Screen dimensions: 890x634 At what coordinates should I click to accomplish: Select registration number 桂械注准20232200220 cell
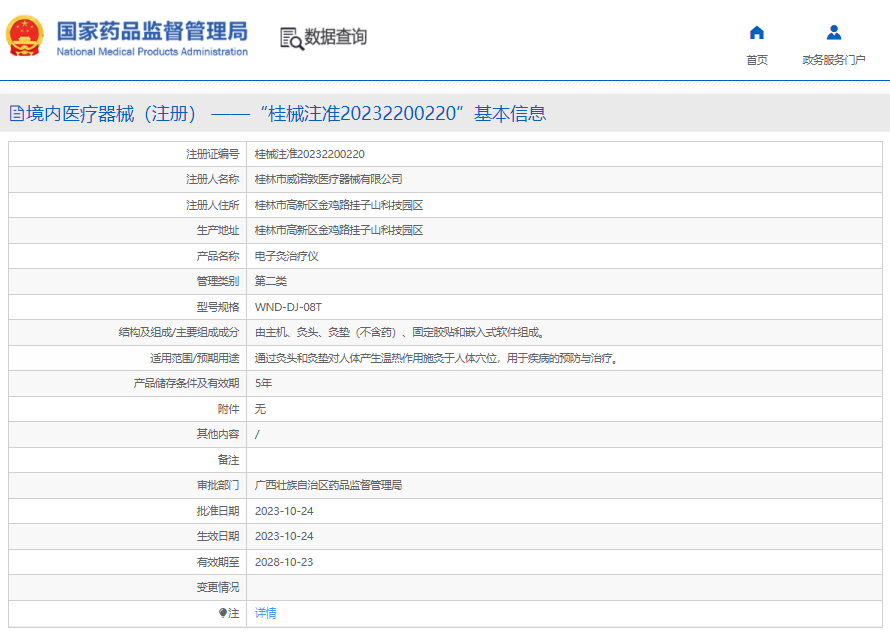[x=309, y=154]
